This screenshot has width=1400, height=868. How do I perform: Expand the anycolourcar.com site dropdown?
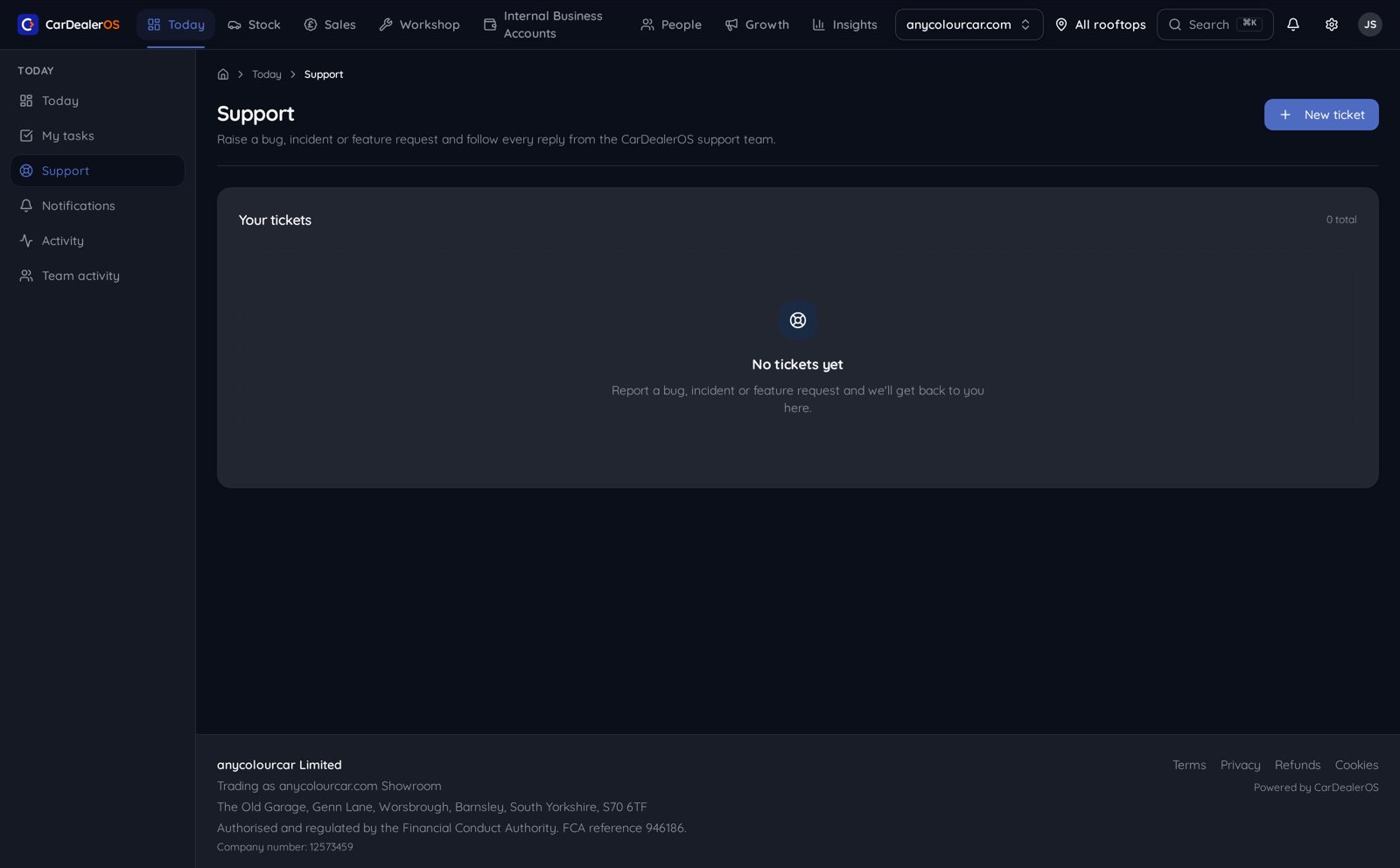pos(969,24)
